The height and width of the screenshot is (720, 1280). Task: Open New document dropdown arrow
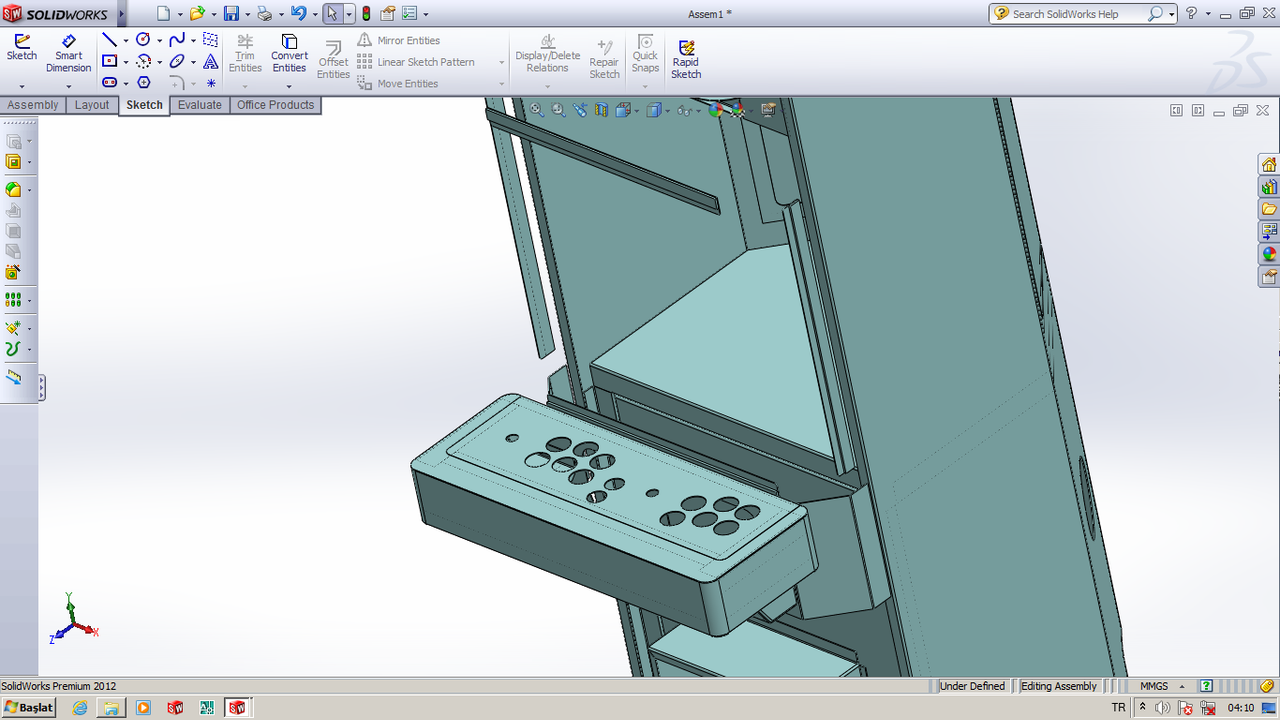pyautogui.click(x=180, y=14)
